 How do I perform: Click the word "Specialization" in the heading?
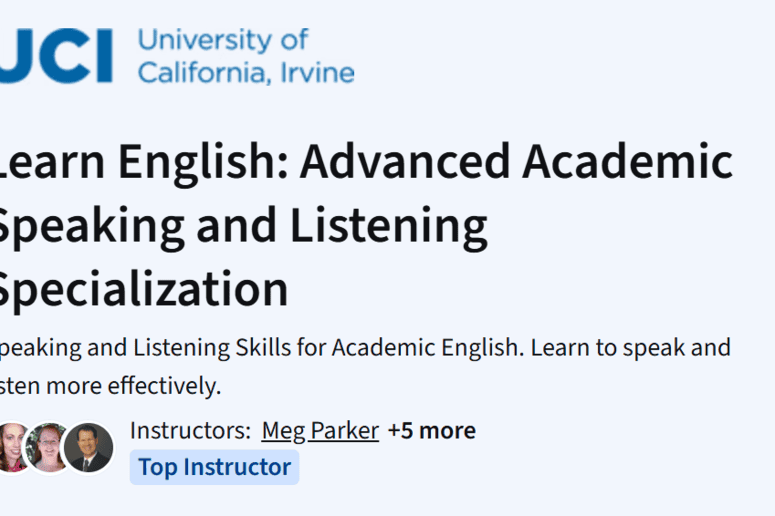[142, 288]
